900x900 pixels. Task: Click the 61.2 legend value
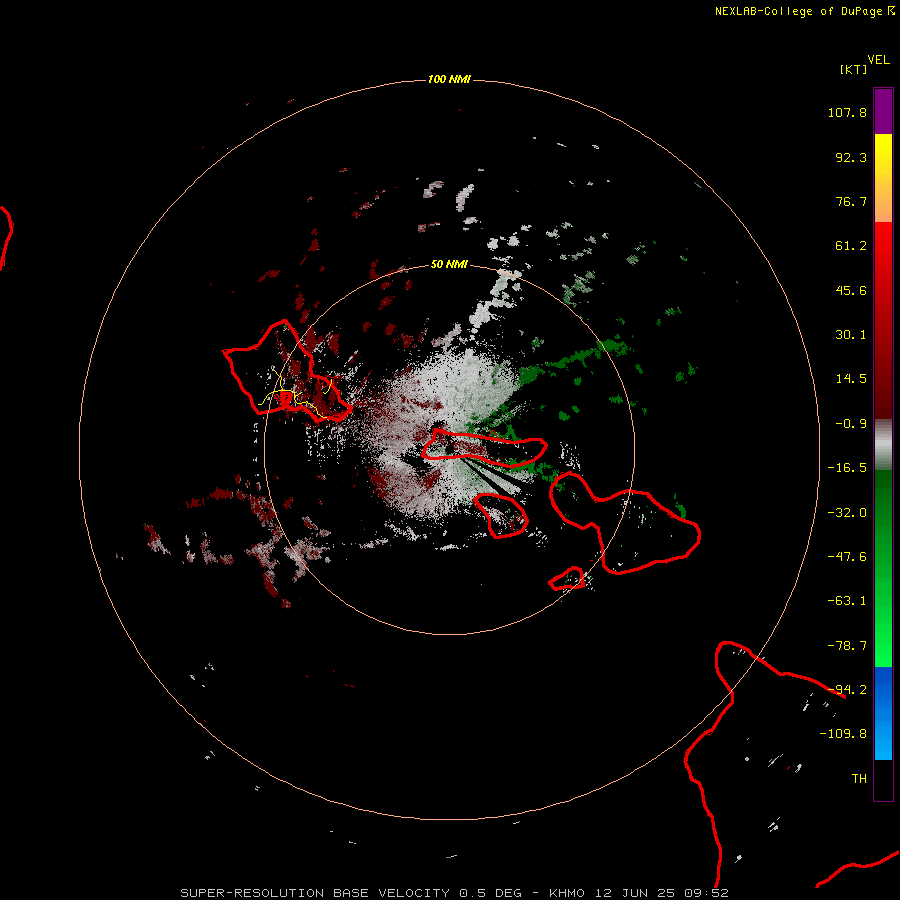(x=851, y=246)
